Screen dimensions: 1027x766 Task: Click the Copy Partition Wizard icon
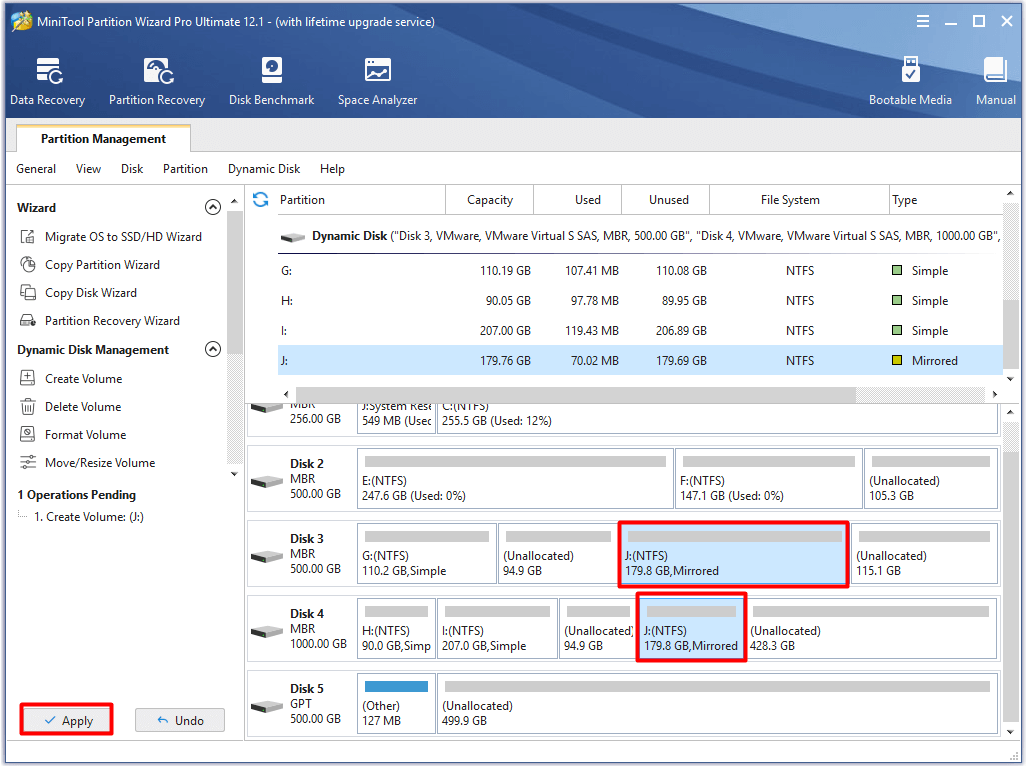tap(28, 264)
